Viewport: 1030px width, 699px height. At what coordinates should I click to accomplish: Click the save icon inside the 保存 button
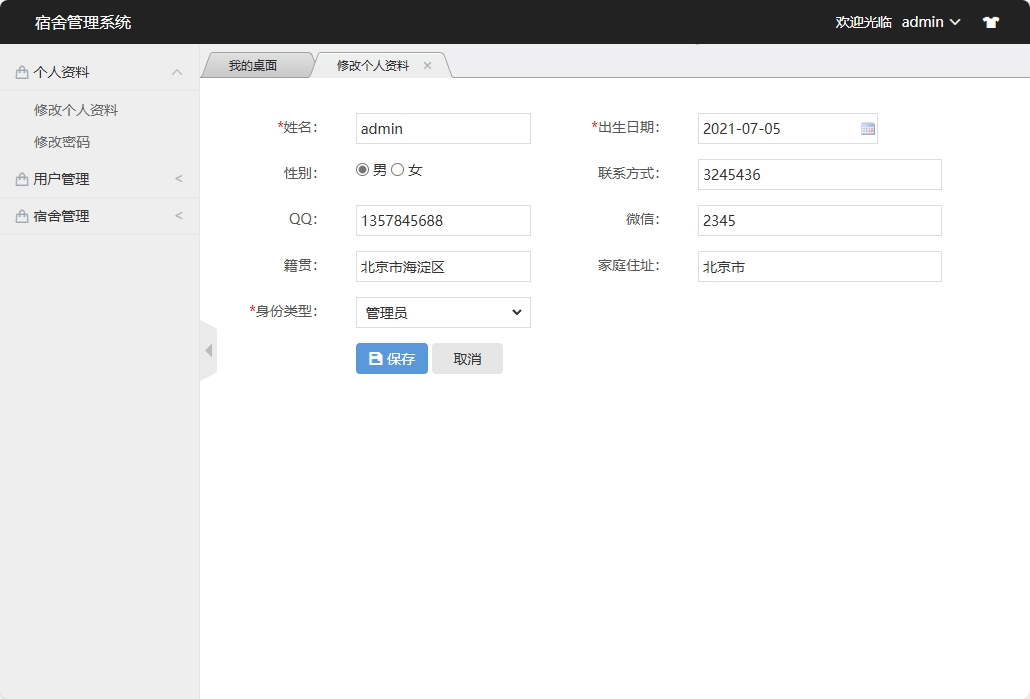[376, 358]
